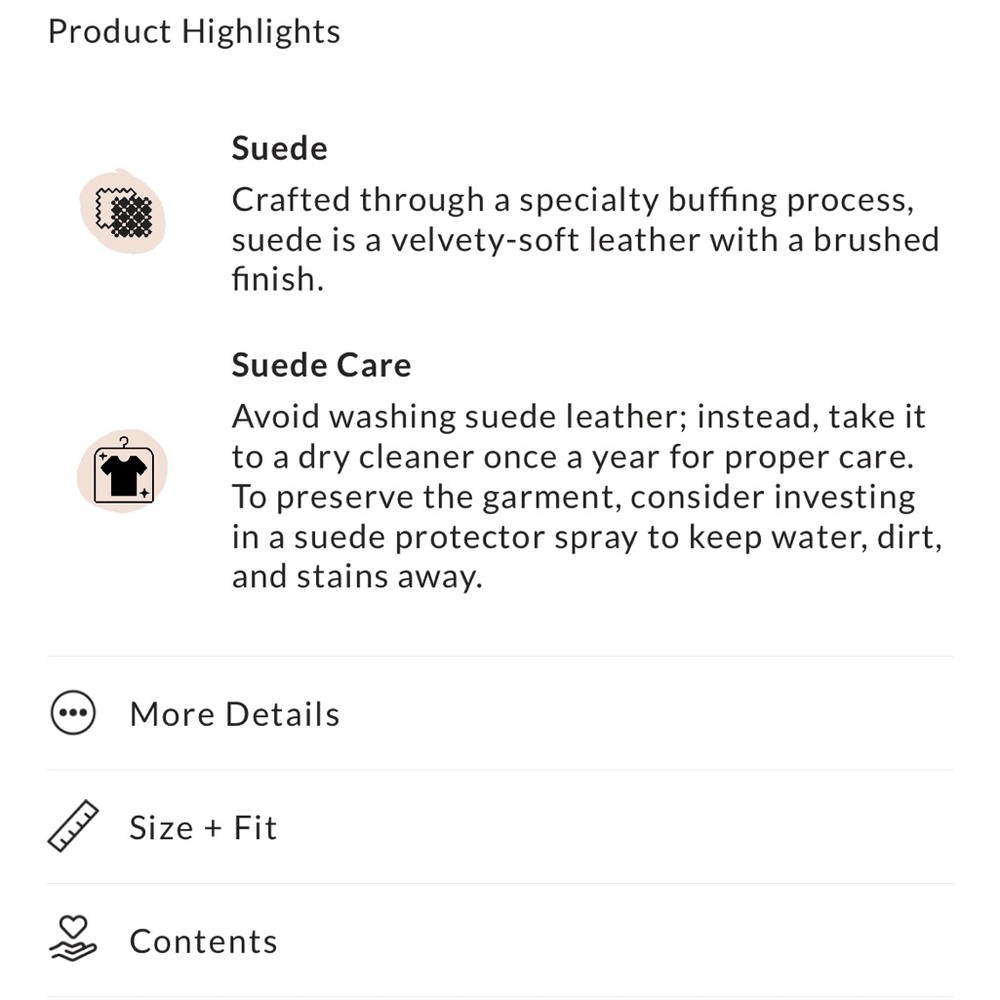Viewport: 1000px width, 1000px height.
Task: Click the line 'To preserve the garment, consider investing'
Action: tap(573, 497)
